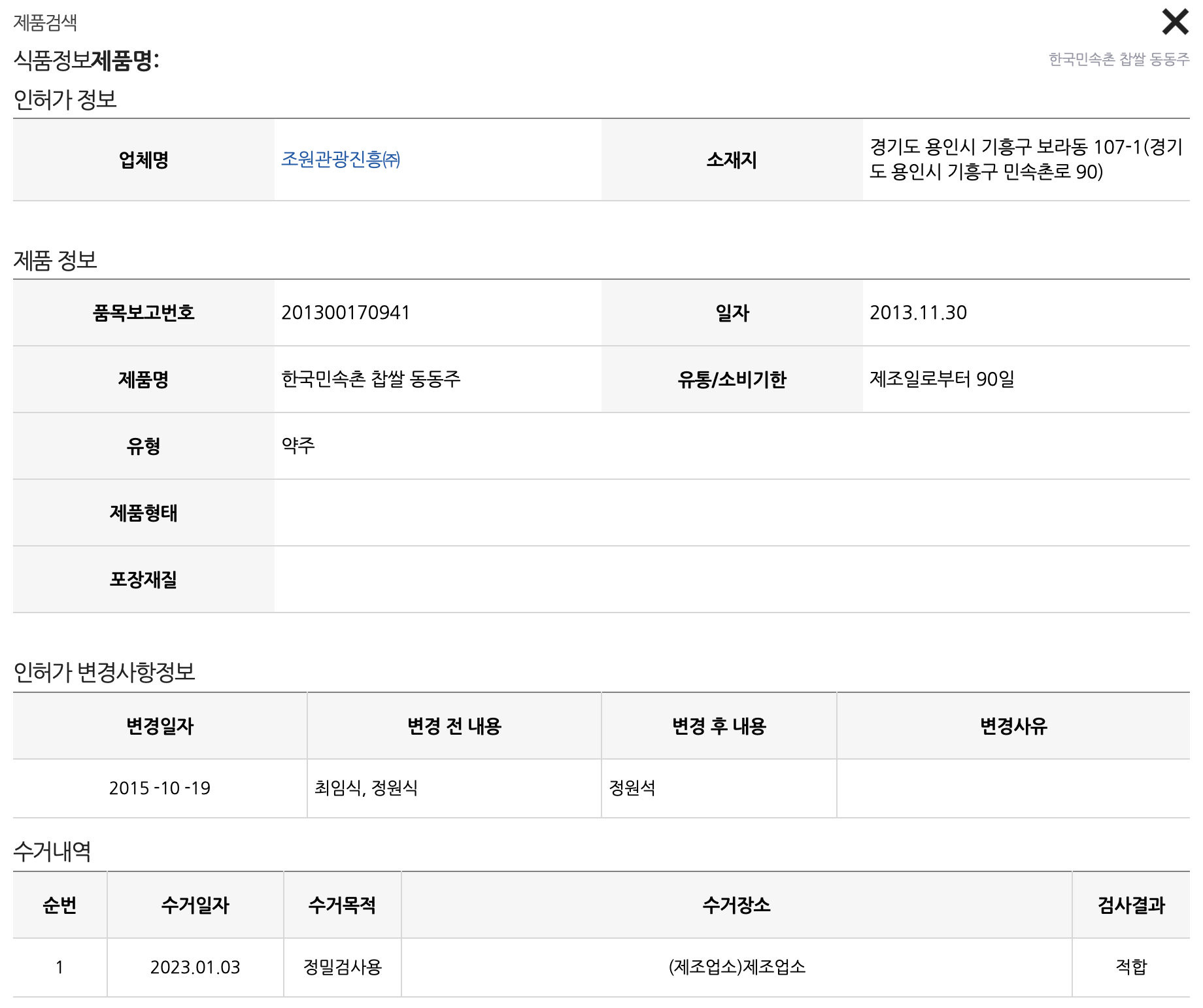1203x1008 pixels.
Task: Select 한국민속촌 찹쌀 동동주 in product table
Action: point(371,378)
